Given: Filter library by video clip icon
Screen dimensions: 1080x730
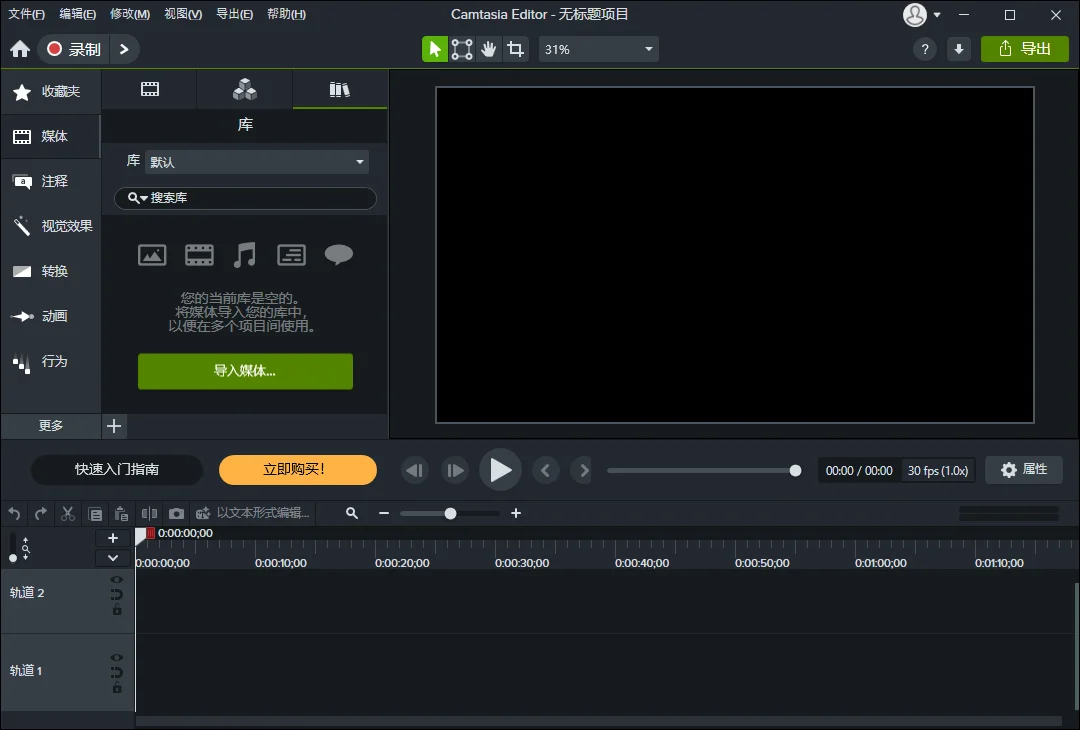Looking at the screenshot, I should click(199, 255).
